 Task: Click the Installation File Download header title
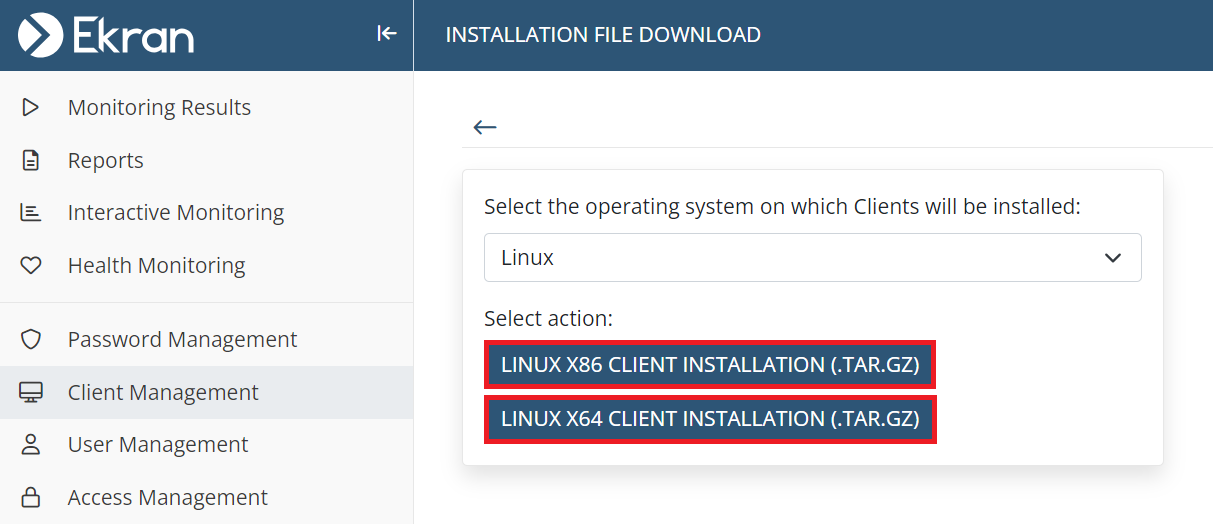603,35
